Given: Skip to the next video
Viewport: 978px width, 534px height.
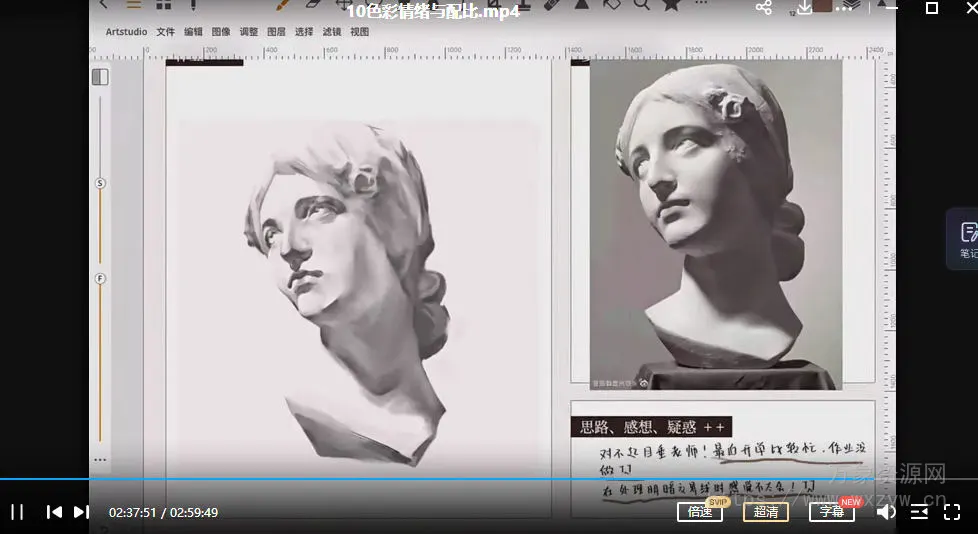Looking at the screenshot, I should (x=82, y=512).
